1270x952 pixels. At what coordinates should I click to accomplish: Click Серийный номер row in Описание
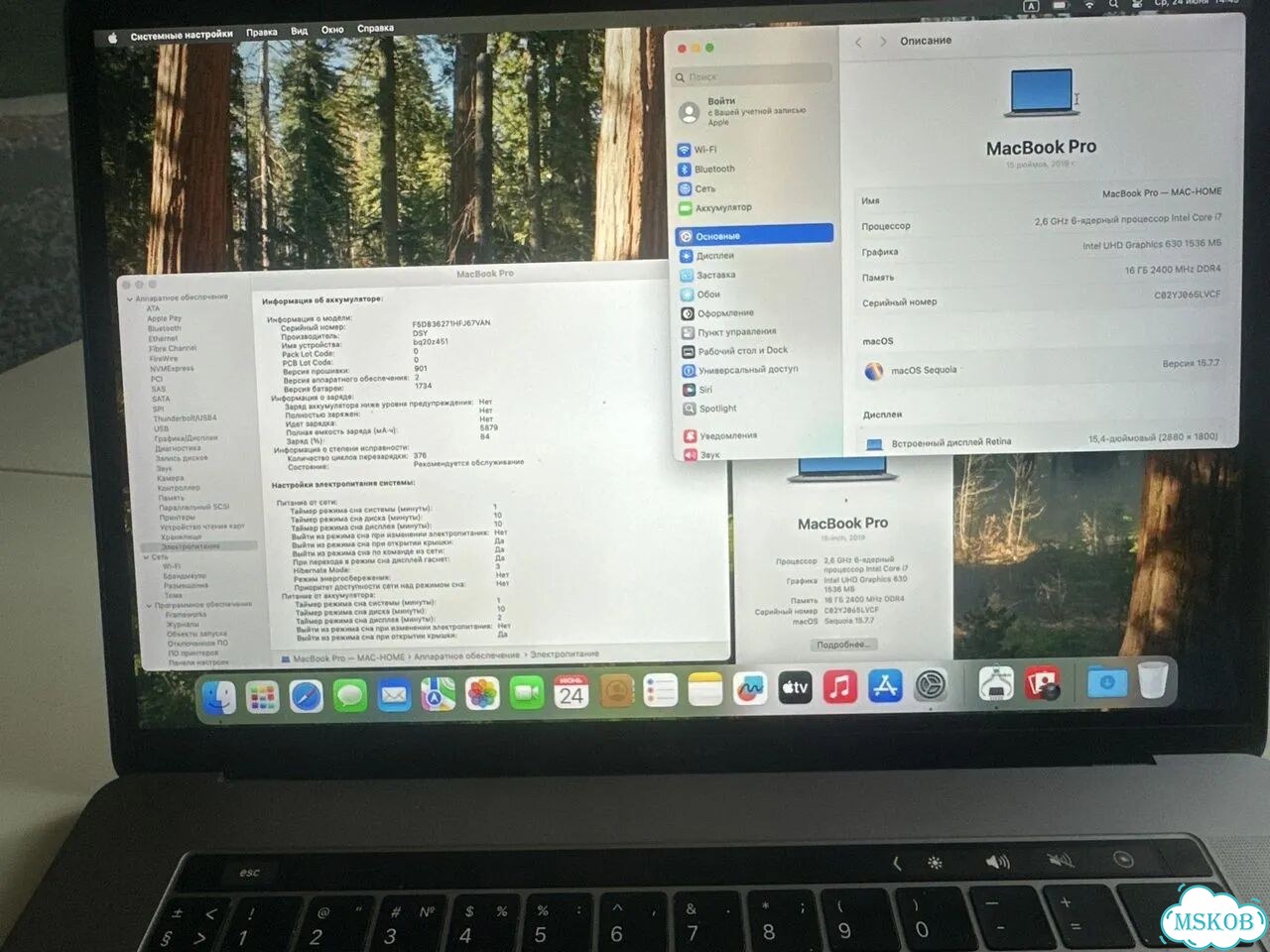click(x=1042, y=298)
